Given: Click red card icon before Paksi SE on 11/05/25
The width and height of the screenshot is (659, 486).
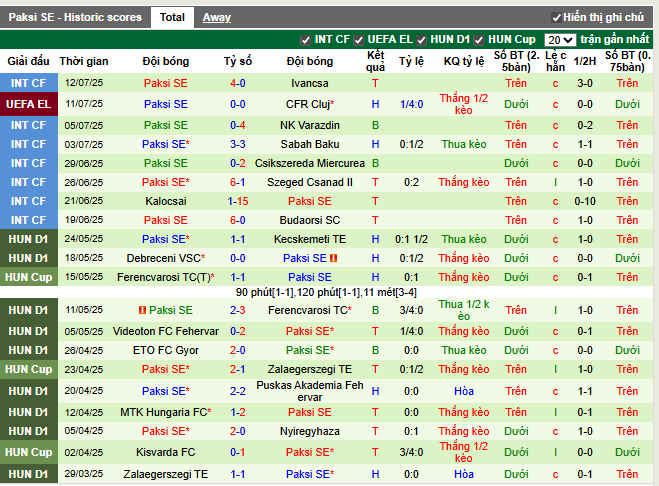Looking at the screenshot, I should tap(142, 310).
